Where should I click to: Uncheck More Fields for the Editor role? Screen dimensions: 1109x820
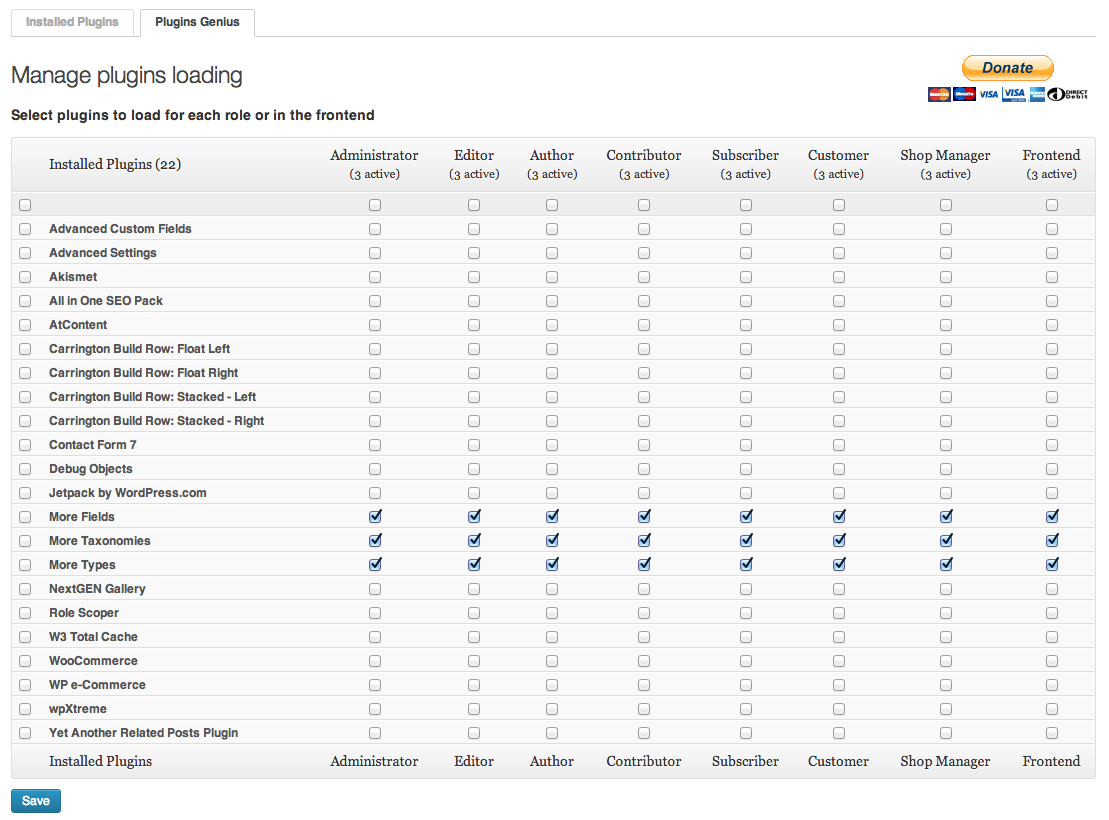474,517
